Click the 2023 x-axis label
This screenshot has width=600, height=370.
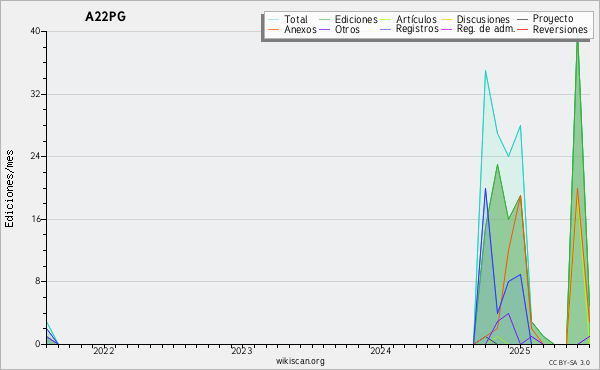coord(242,351)
